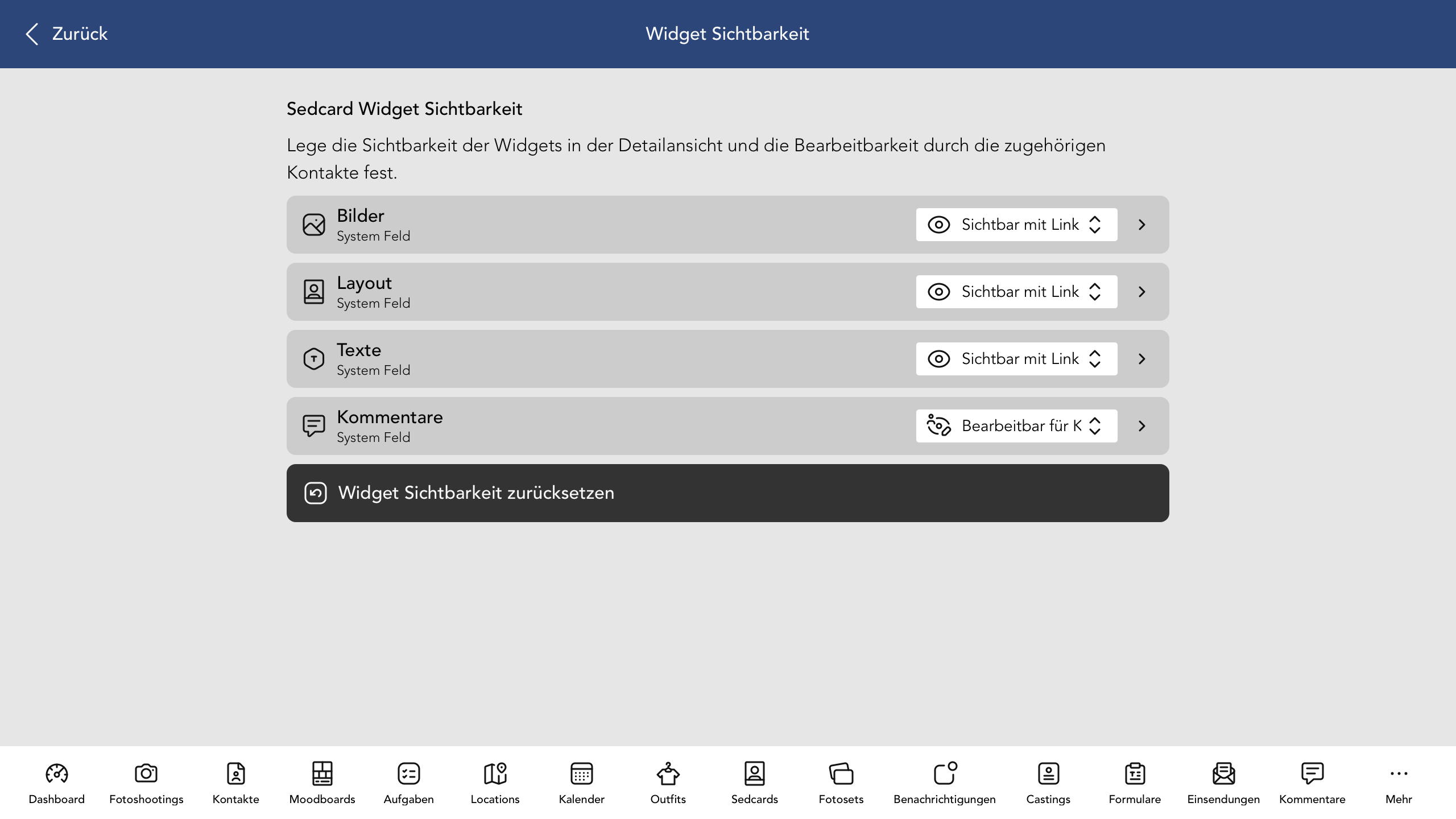This screenshot has height=819, width=1456.
Task: Open the Kalender view
Action: point(581,782)
